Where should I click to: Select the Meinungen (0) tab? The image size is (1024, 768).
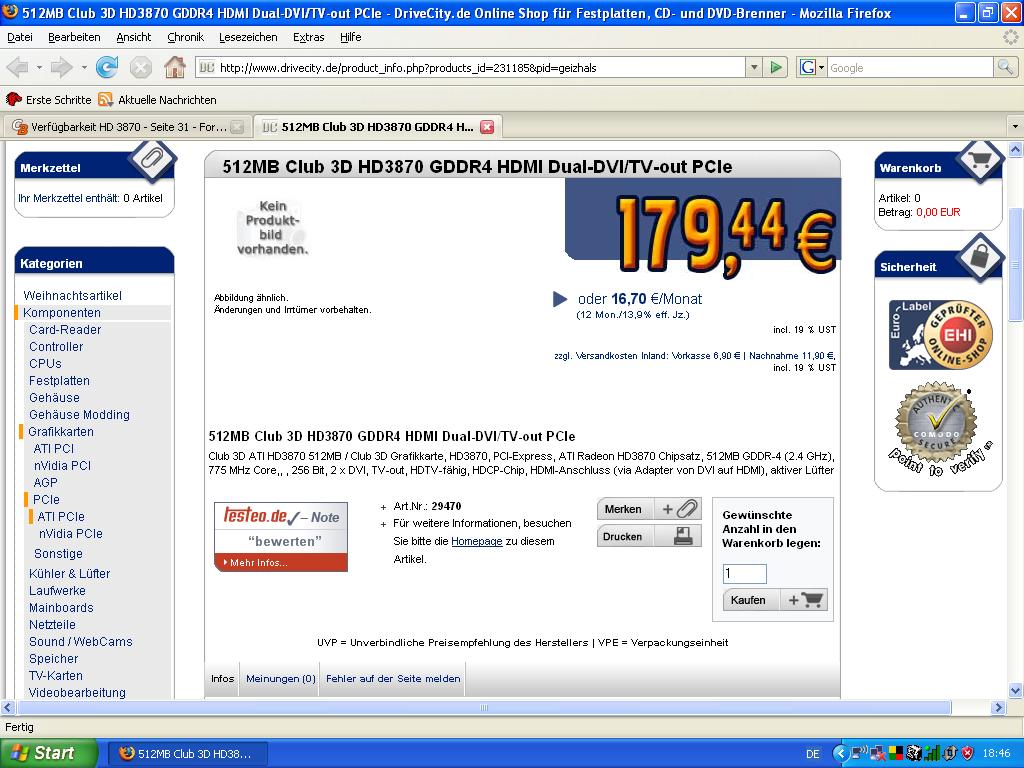point(281,679)
